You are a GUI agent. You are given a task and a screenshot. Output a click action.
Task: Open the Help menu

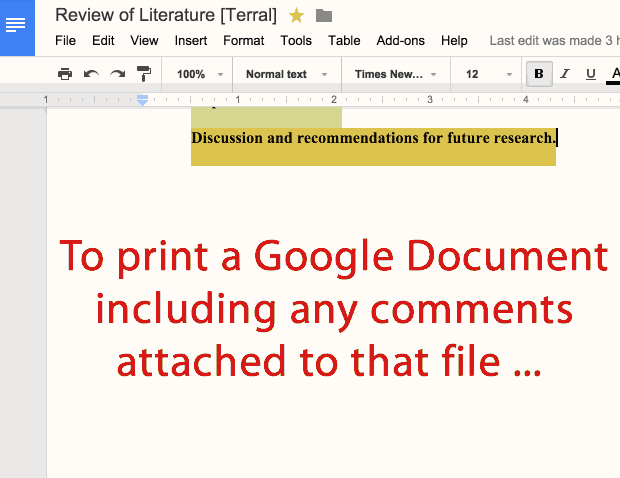[x=454, y=40]
